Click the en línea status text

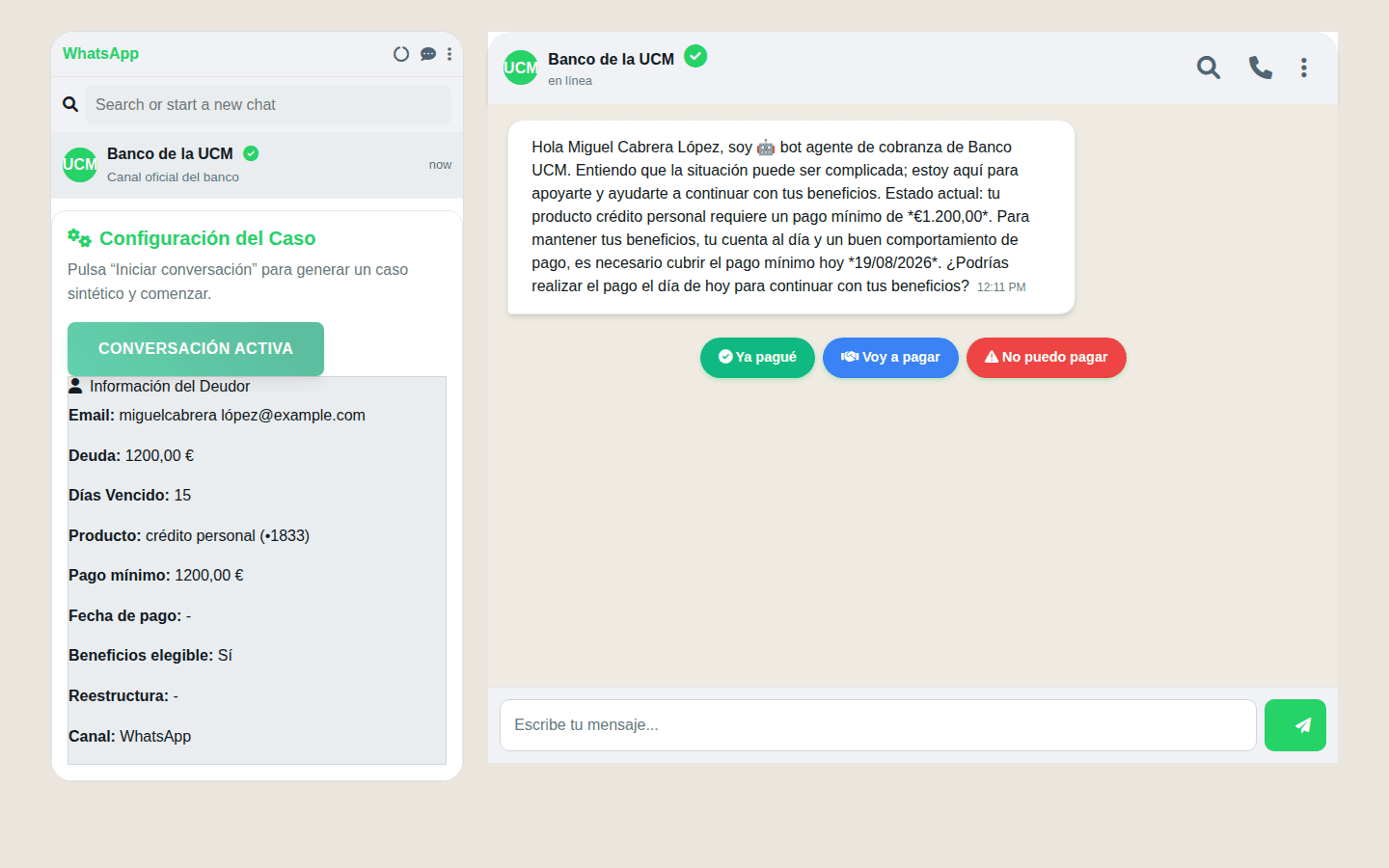point(570,81)
